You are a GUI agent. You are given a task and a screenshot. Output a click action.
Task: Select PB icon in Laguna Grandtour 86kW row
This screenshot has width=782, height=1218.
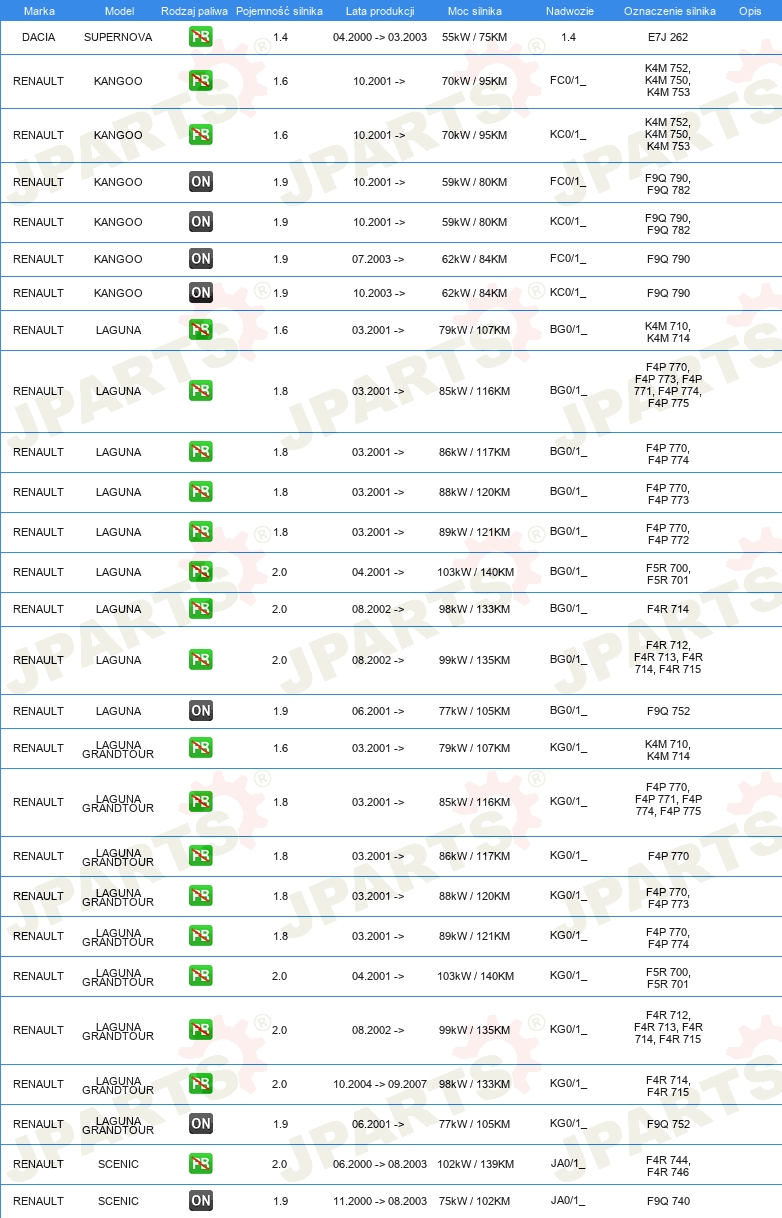[201, 856]
